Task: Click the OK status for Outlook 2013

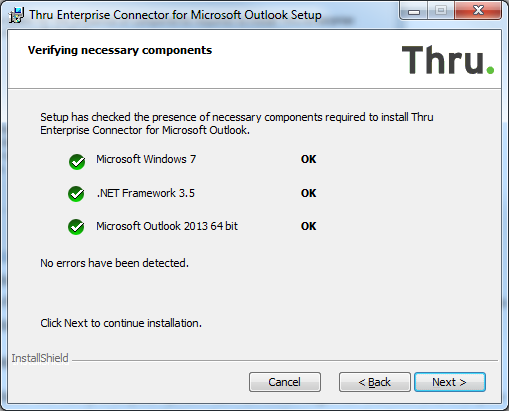Action: pyautogui.click(x=308, y=226)
